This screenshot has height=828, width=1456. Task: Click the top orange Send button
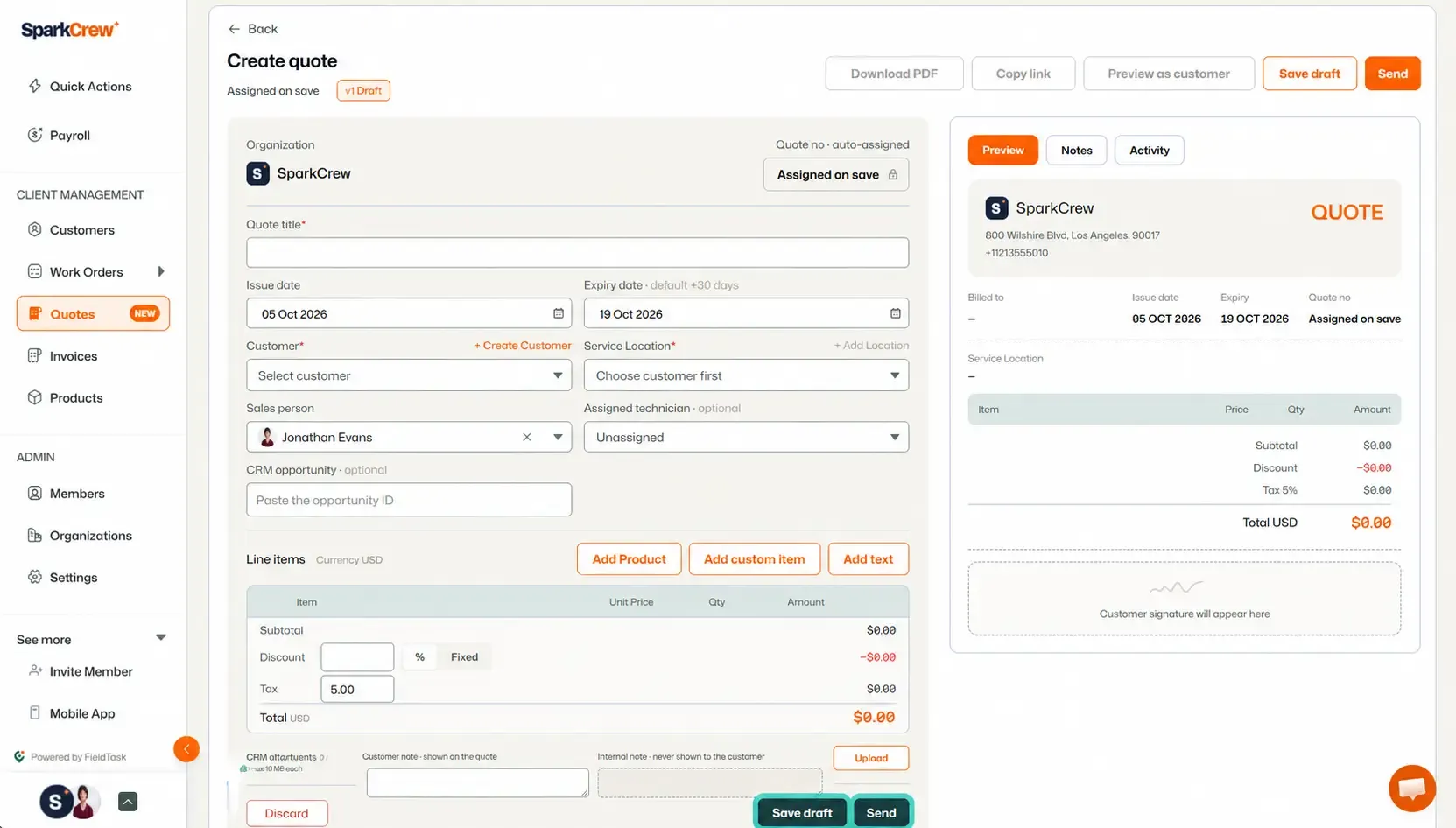coord(1392,74)
